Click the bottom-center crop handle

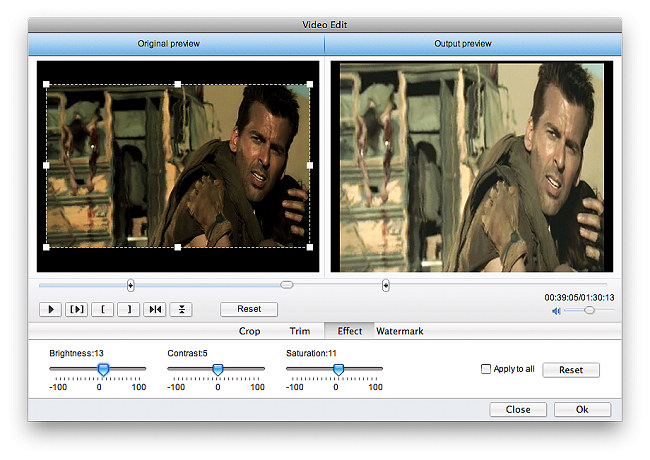click(x=178, y=247)
